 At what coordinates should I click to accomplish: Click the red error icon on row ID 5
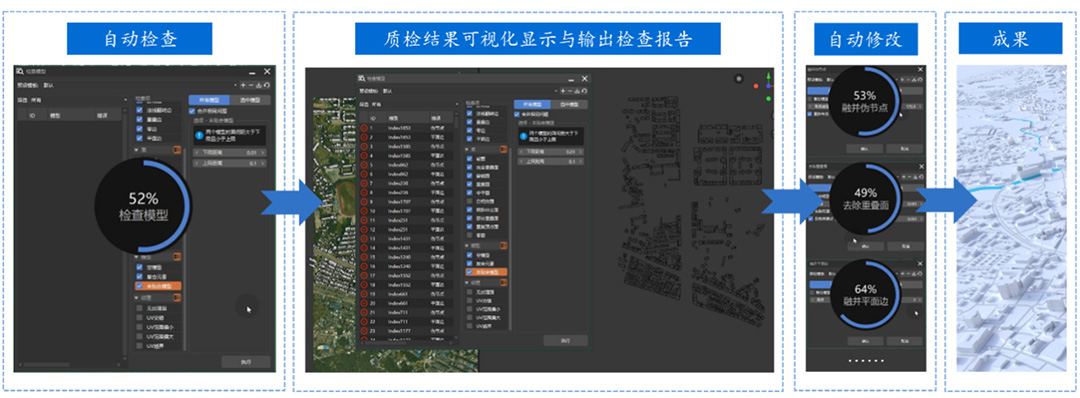coord(364,165)
